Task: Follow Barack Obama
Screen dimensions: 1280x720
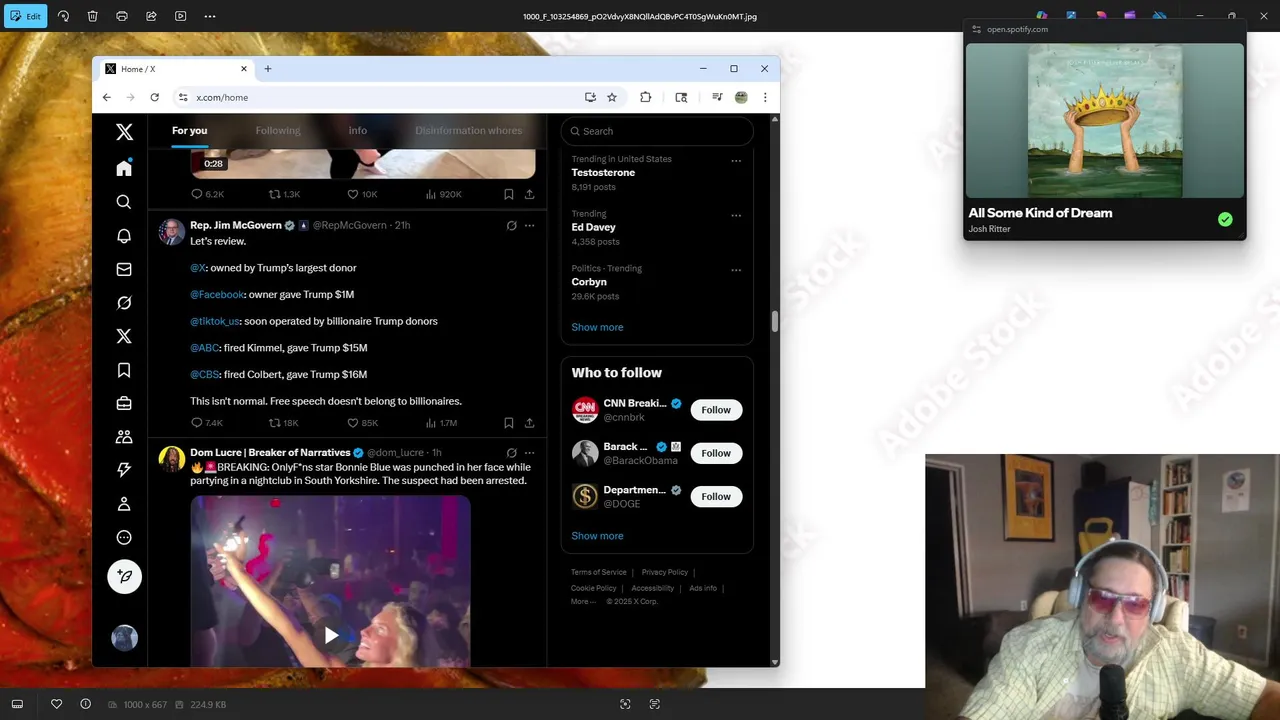Action: [x=716, y=453]
